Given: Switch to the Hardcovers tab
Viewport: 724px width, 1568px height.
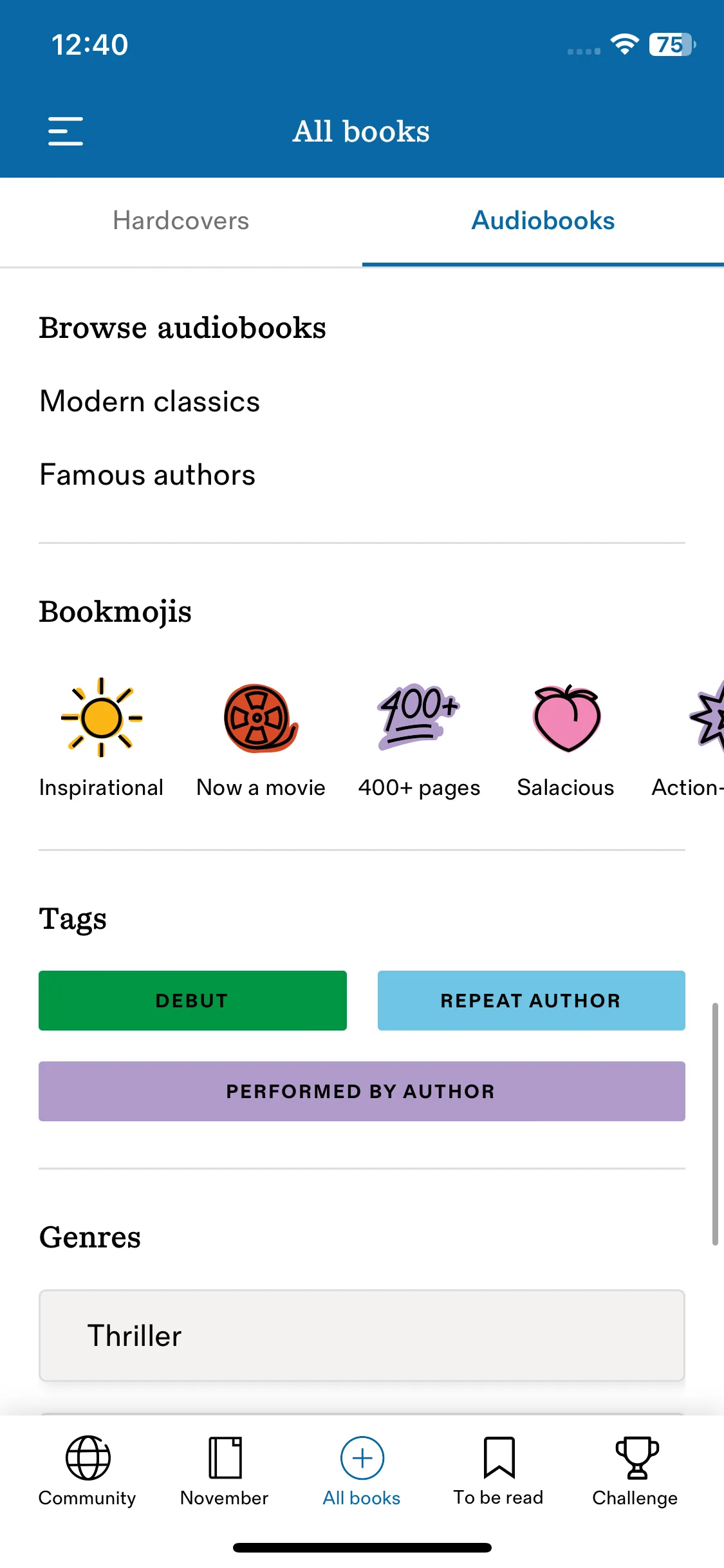Looking at the screenshot, I should pos(181,221).
